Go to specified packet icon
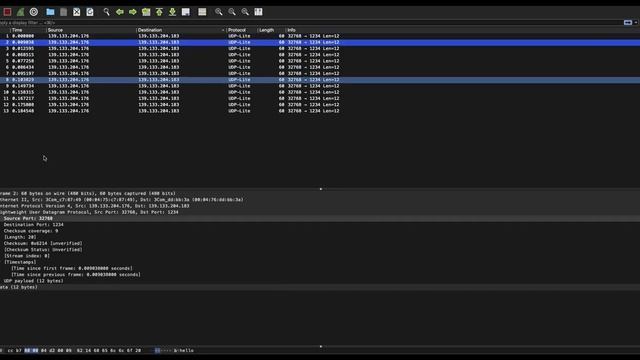Viewport: 640px width, 360px height. (x=146, y=12)
